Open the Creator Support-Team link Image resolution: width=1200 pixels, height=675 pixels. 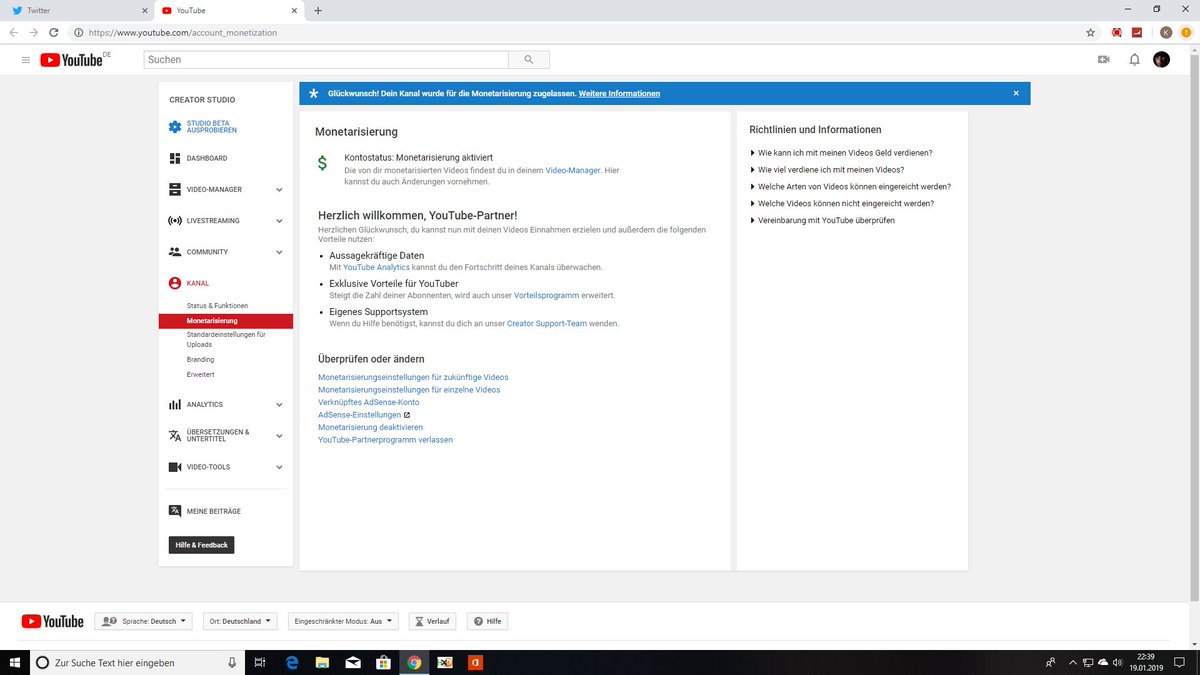click(x=547, y=324)
